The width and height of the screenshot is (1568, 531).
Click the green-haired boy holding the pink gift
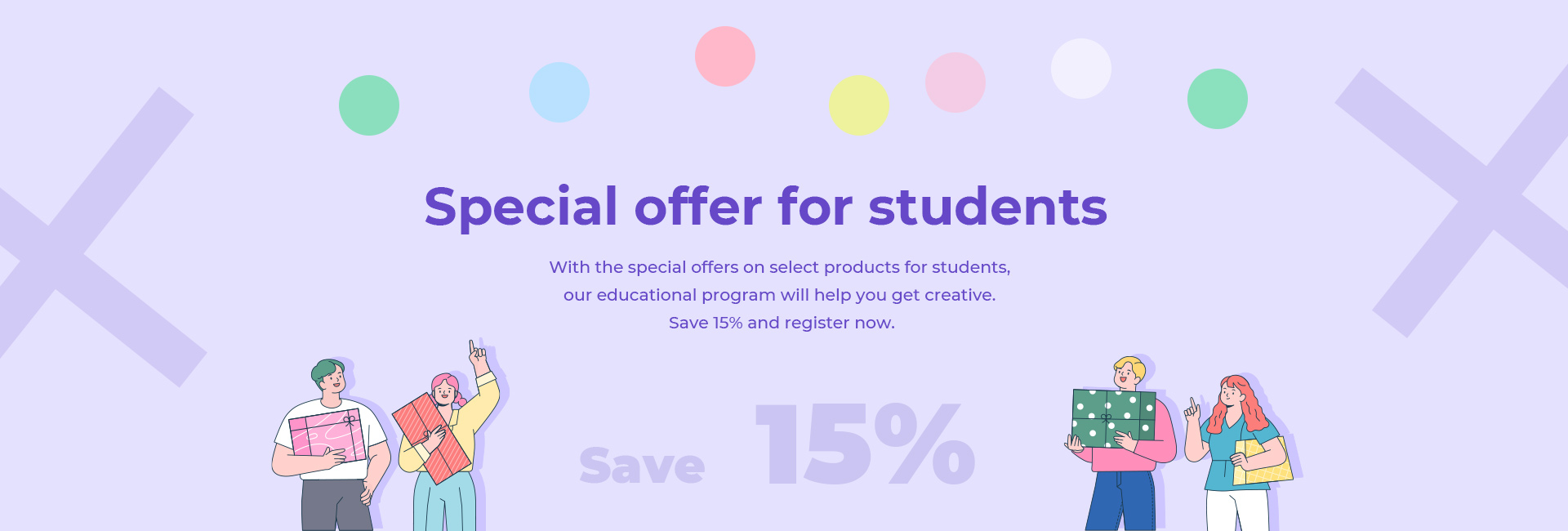[331, 445]
